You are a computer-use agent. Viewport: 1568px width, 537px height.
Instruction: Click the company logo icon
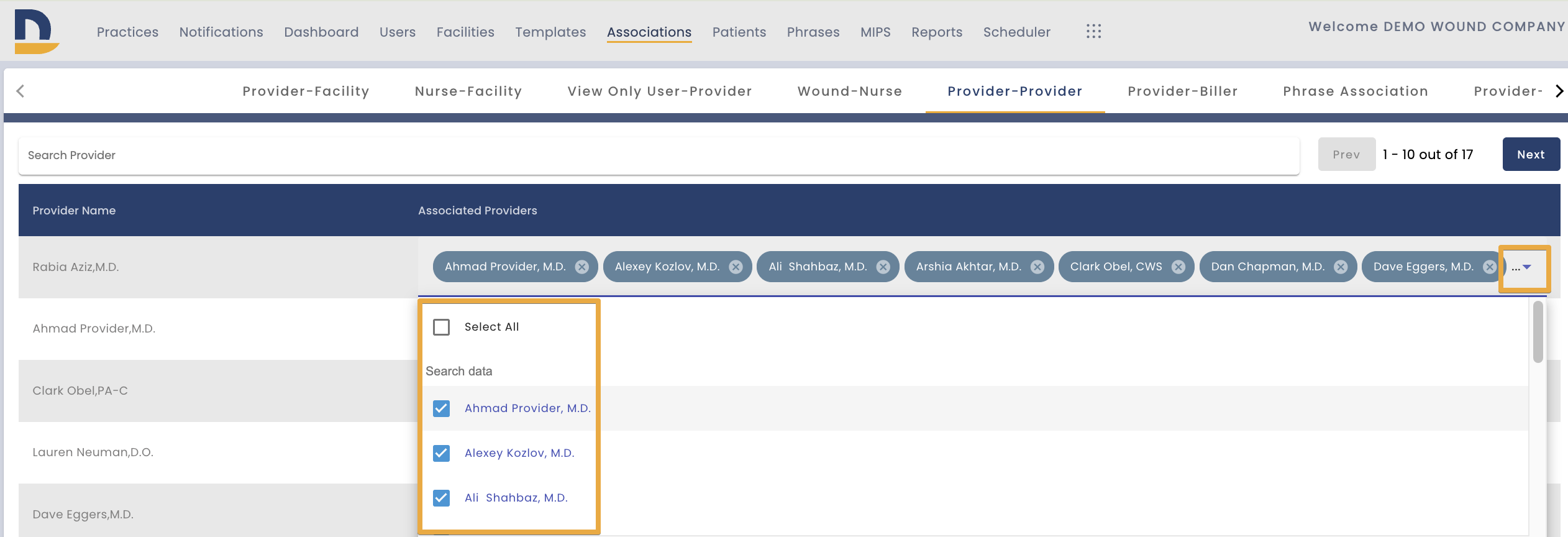click(36, 32)
